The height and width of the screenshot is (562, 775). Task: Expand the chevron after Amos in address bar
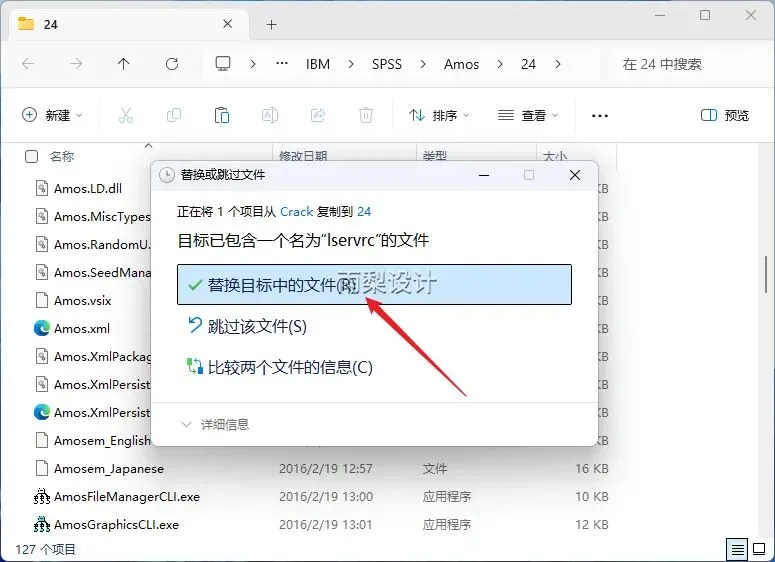point(500,64)
